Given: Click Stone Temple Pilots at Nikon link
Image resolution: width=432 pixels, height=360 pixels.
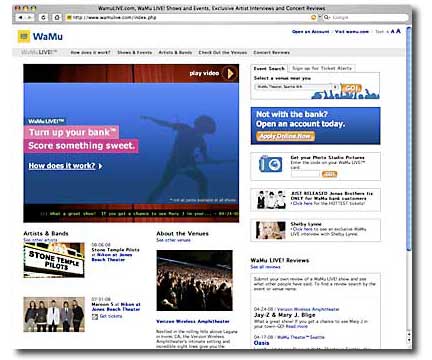Looking at the screenshot, I should [x=115, y=255].
